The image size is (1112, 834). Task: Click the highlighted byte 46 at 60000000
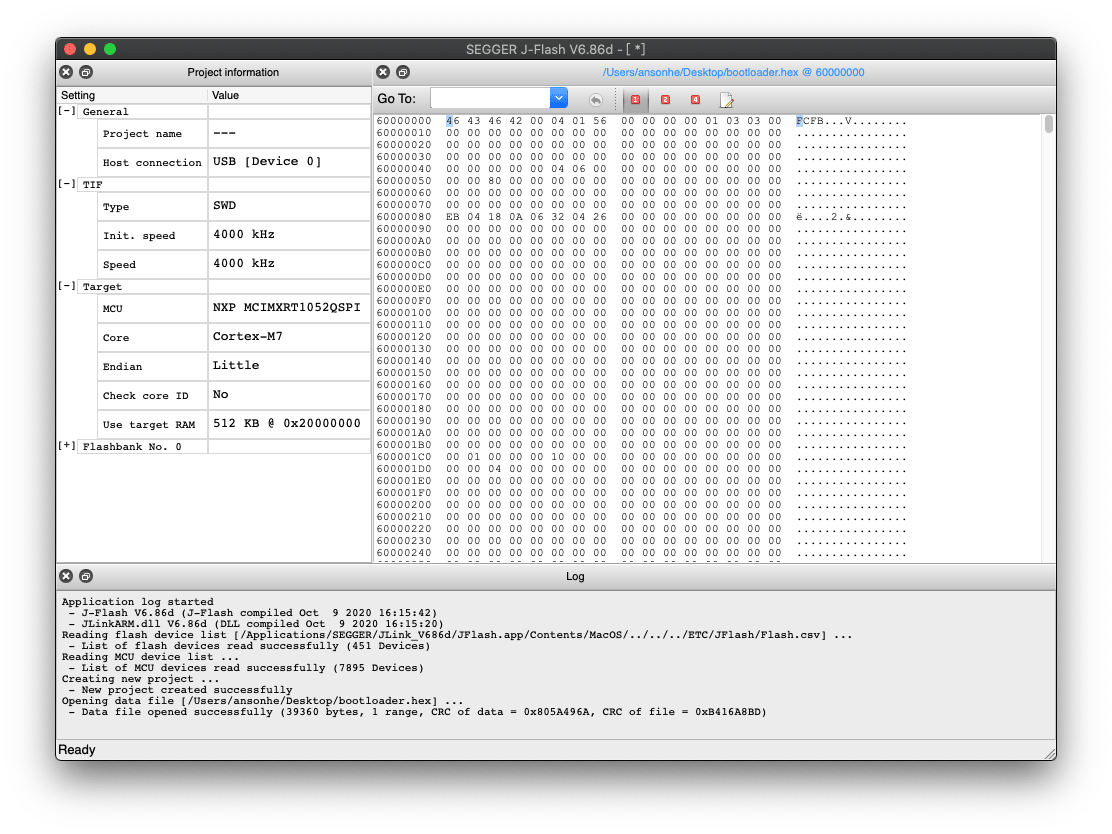click(x=452, y=121)
